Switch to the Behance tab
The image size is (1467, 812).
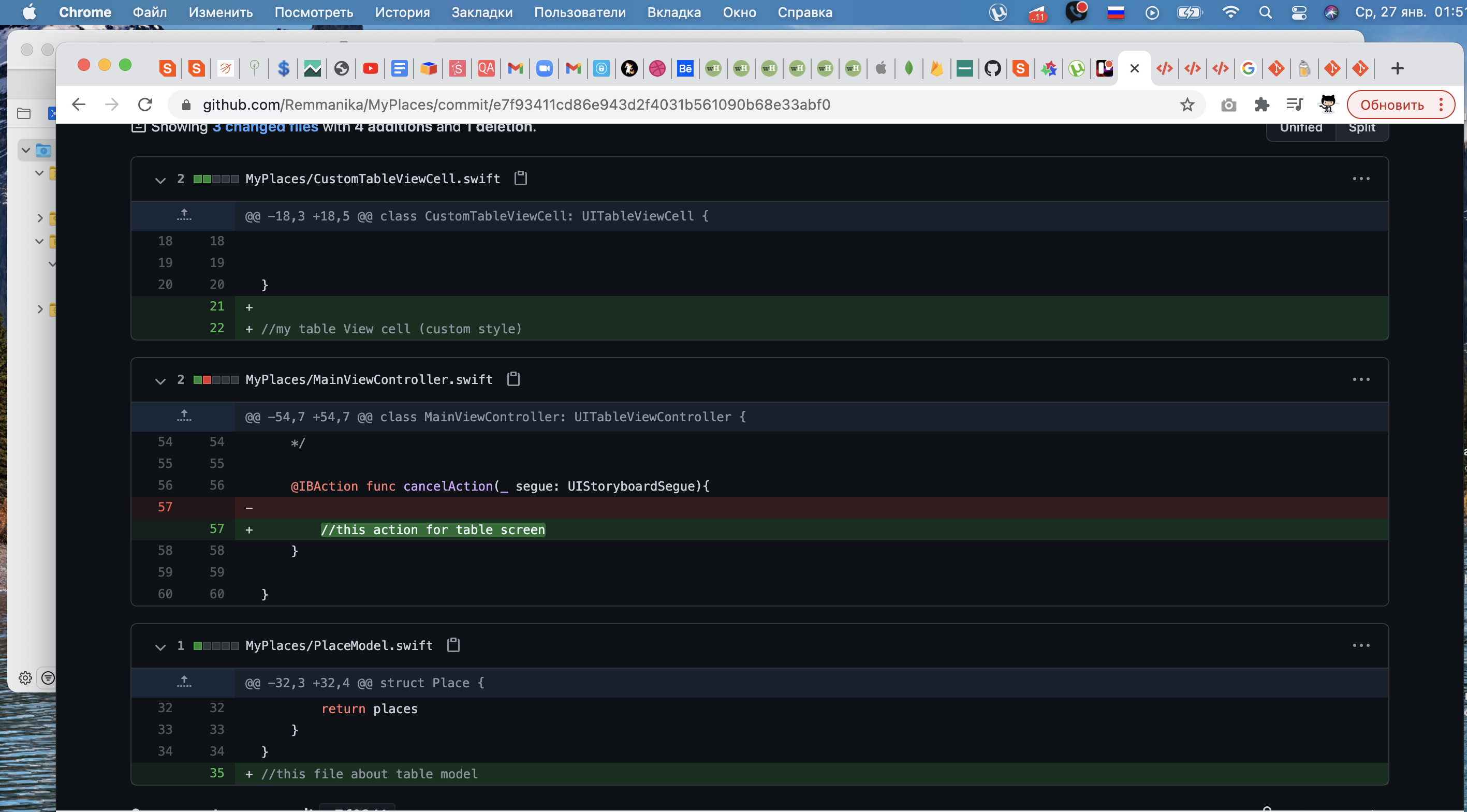[685, 69]
